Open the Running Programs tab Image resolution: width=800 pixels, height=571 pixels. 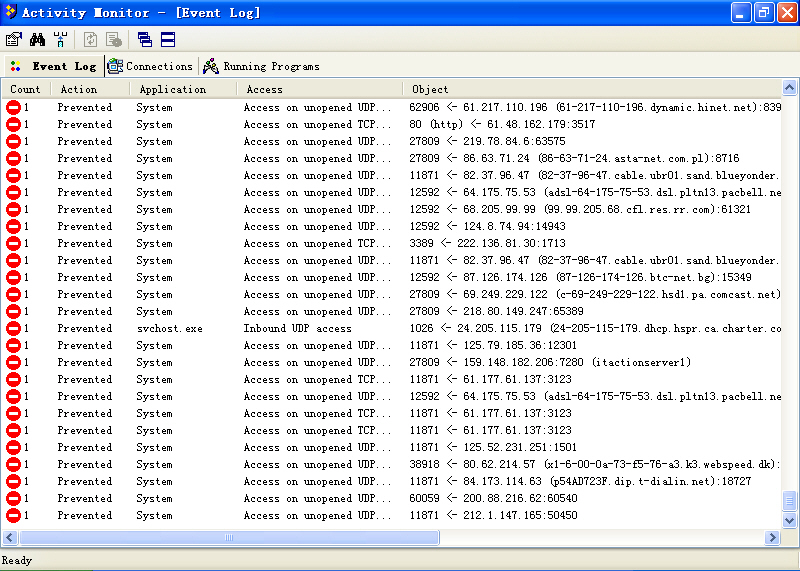click(261, 66)
